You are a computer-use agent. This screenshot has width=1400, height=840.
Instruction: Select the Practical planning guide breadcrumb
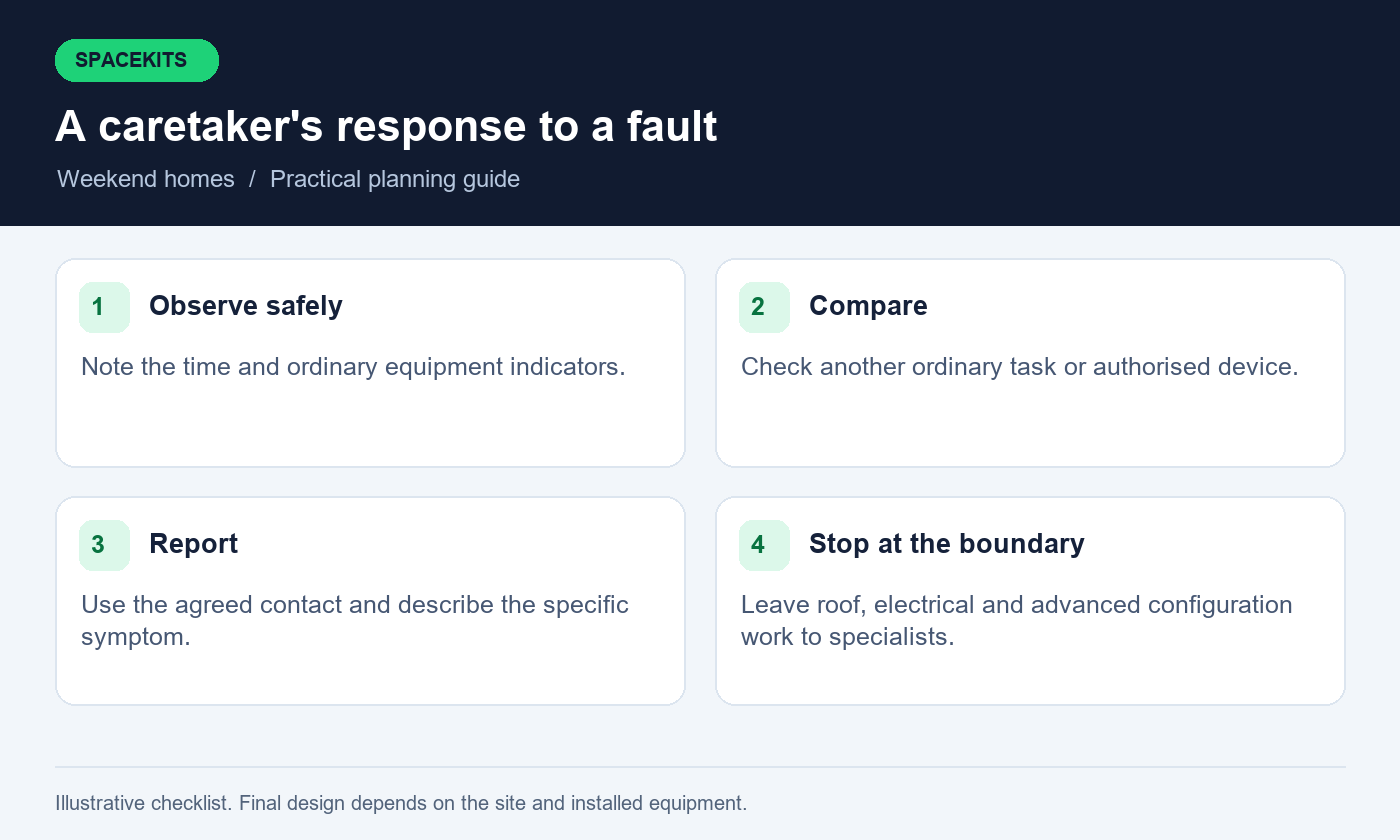(x=395, y=179)
